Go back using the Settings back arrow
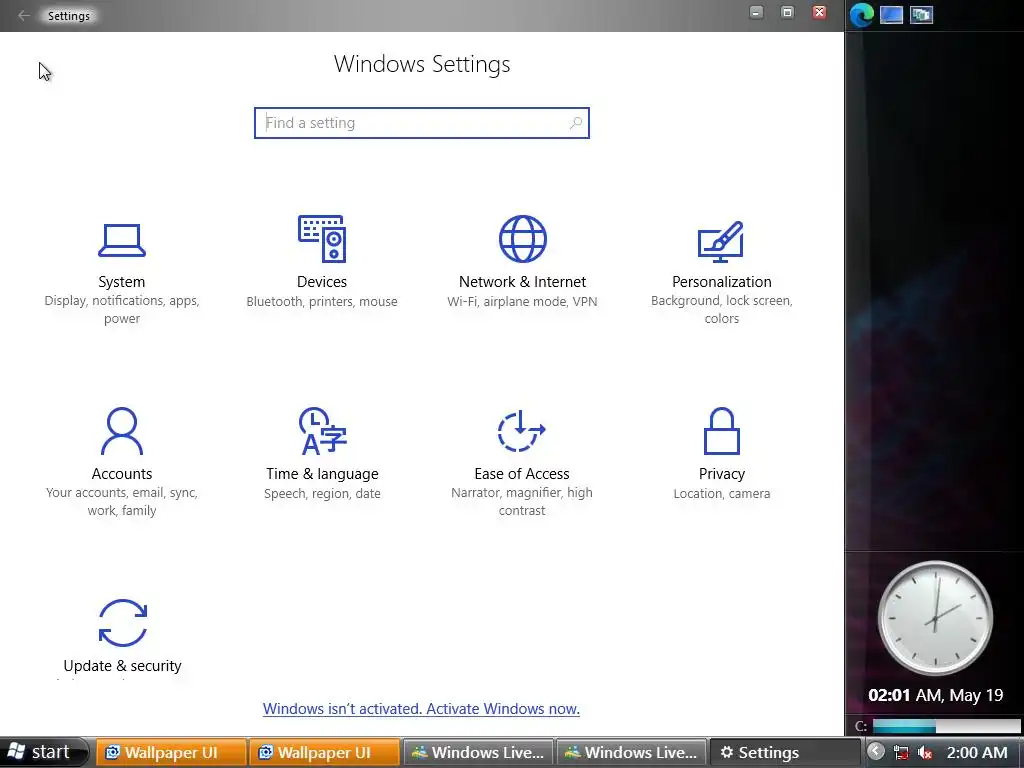 click(x=24, y=16)
